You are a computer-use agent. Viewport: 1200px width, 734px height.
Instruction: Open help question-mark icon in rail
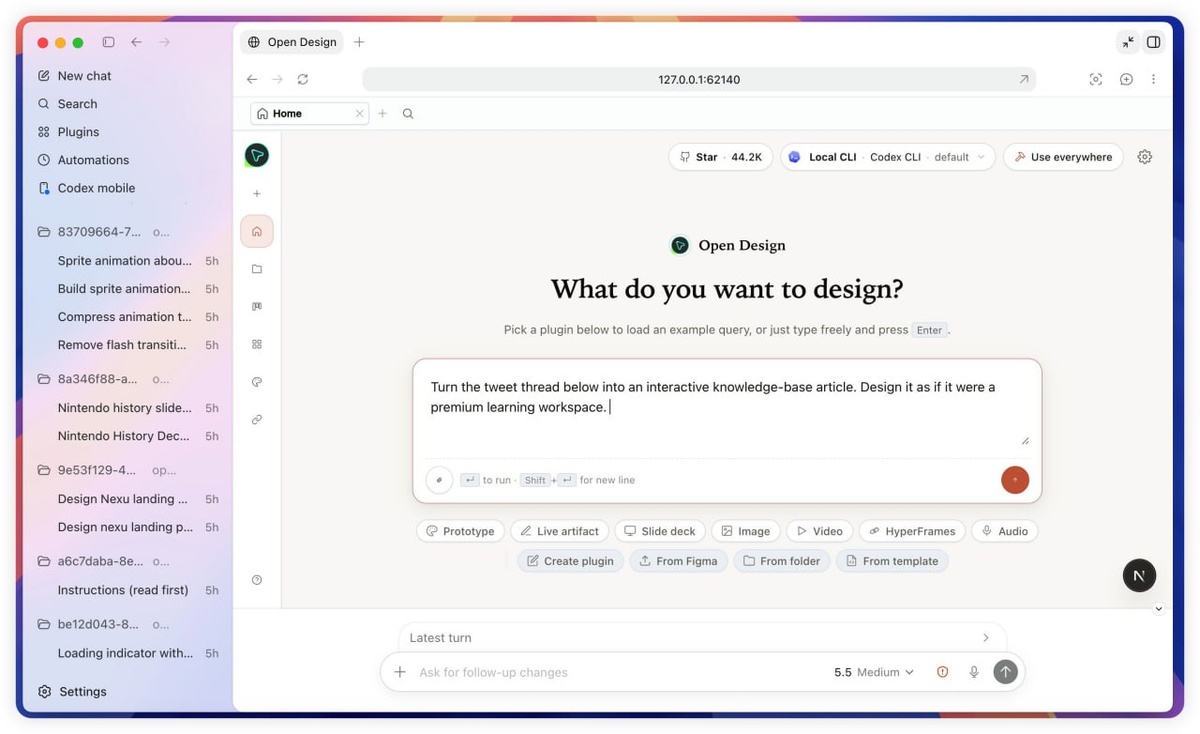tap(257, 580)
